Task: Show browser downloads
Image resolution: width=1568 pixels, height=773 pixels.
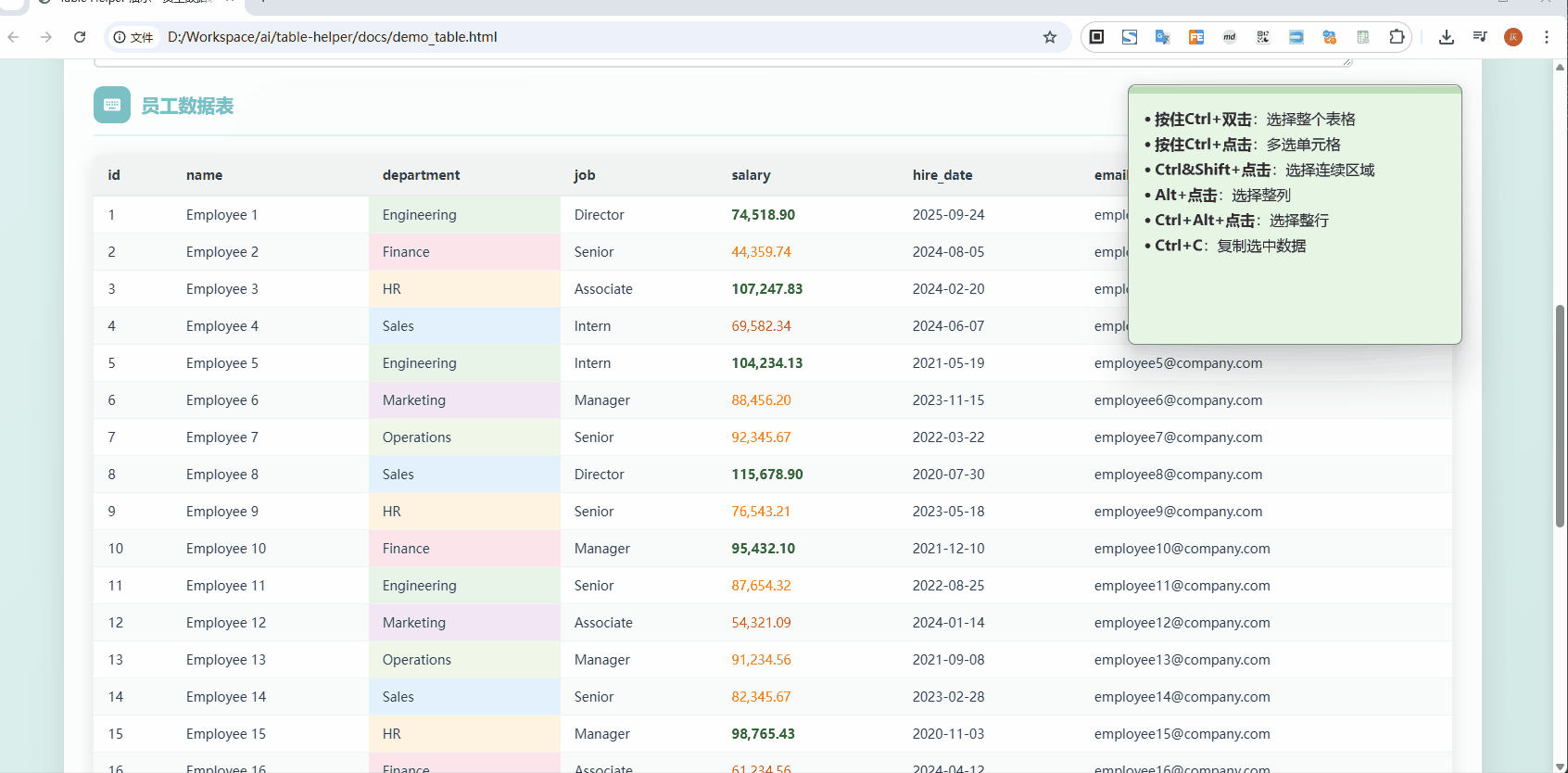Action: 1446,37
